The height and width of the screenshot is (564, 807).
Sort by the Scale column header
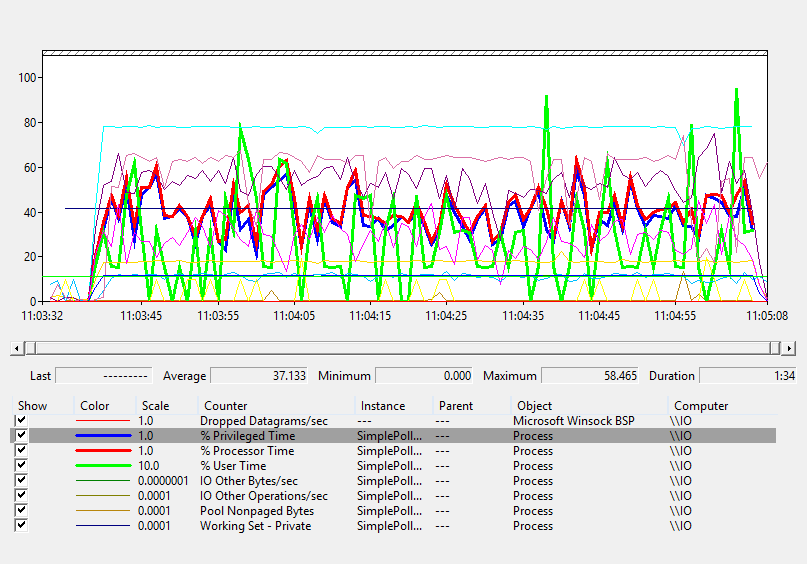point(155,406)
